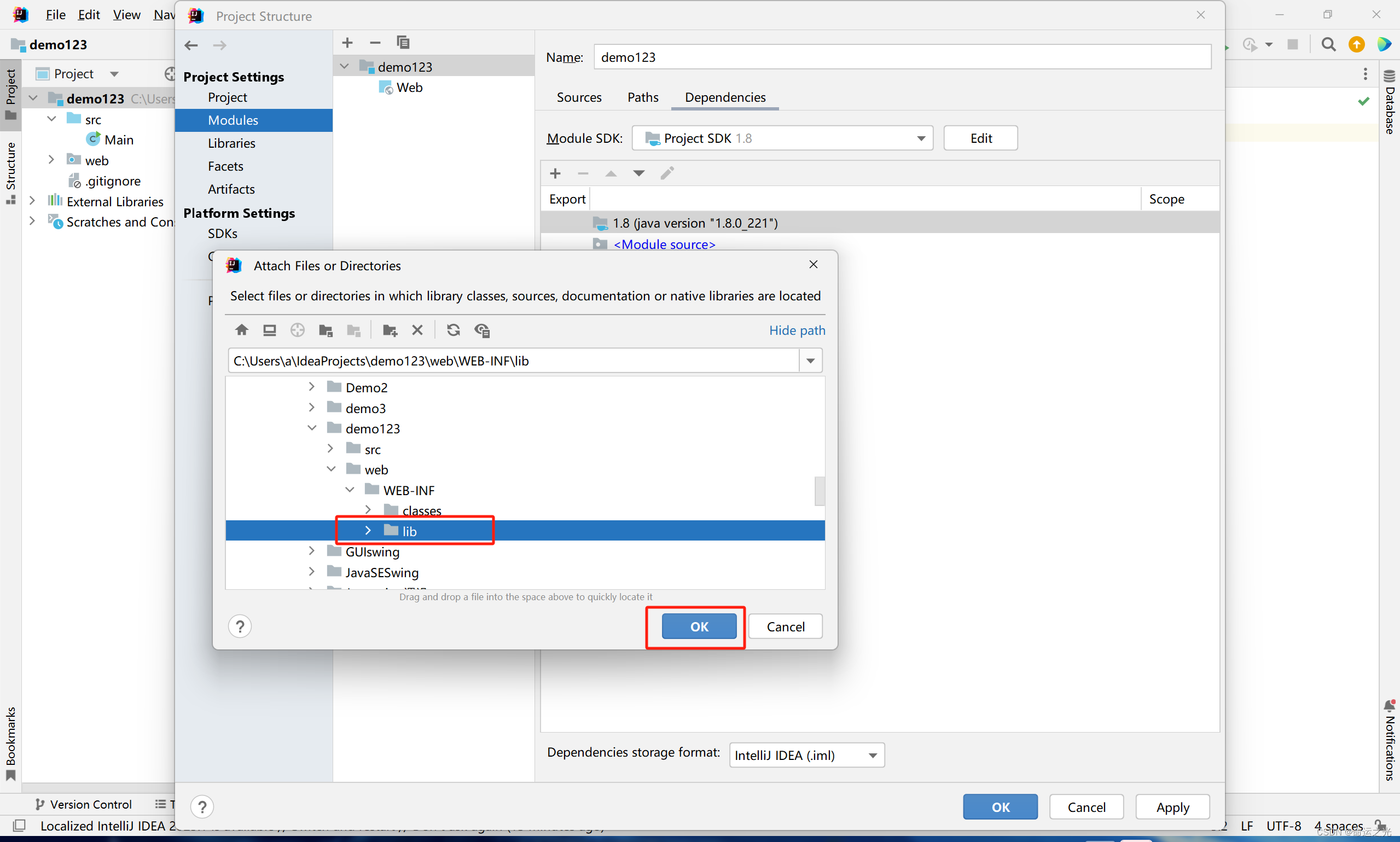Click the delete/remove file icon

[418, 330]
